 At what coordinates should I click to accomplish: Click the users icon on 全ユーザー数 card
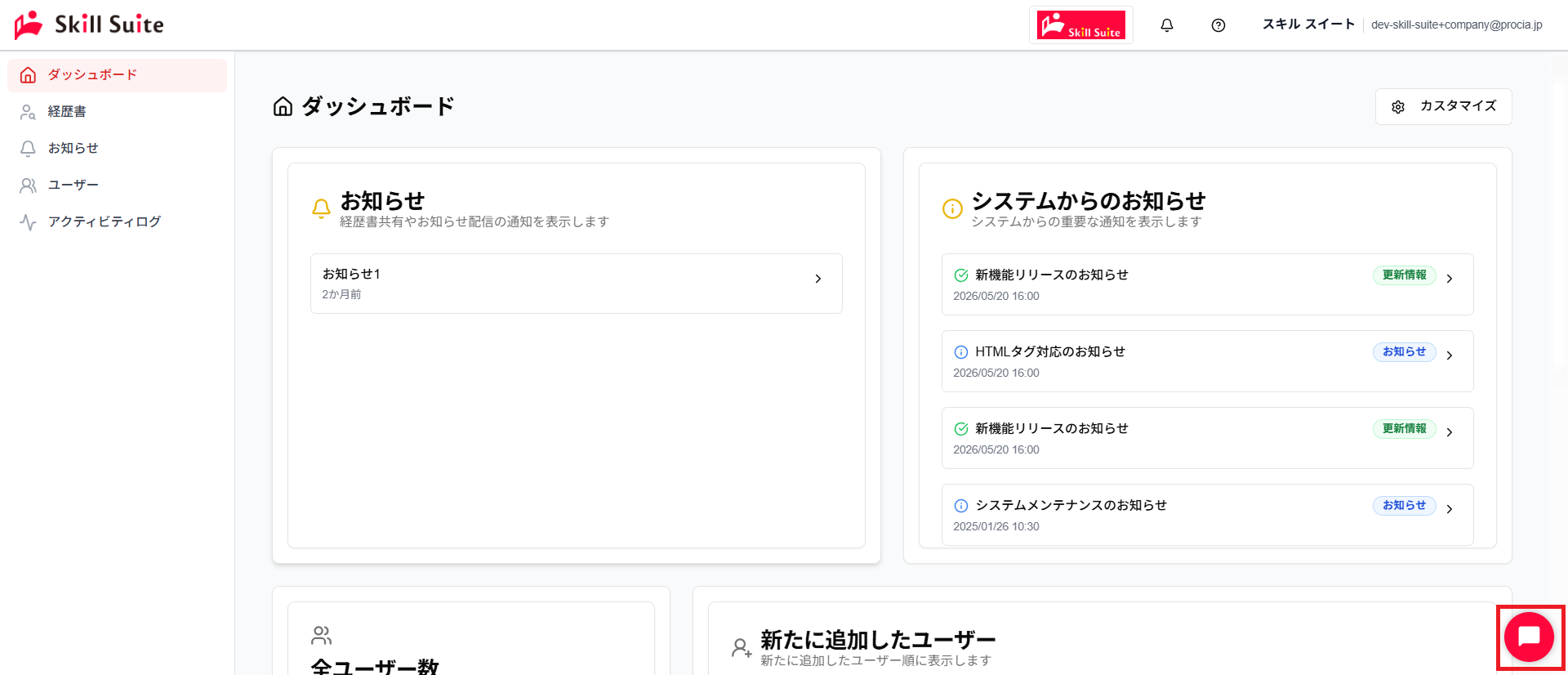[x=322, y=635]
